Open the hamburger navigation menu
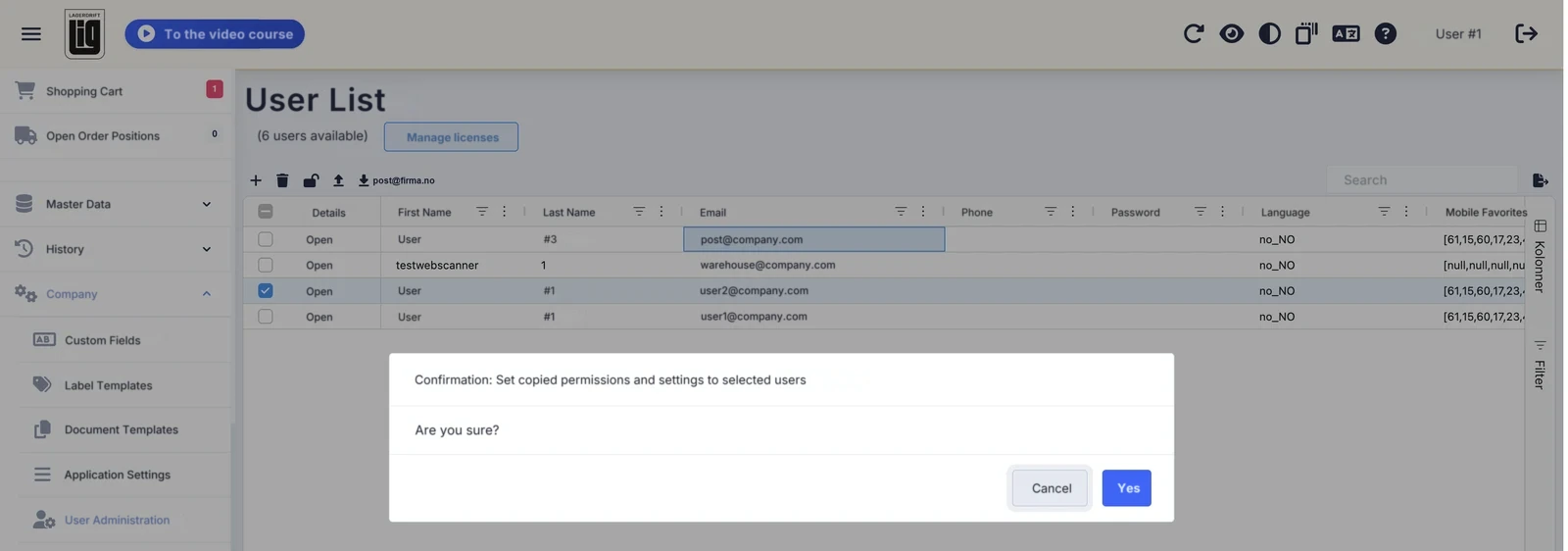This screenshot has width=1568, height=551. [31, 33]
